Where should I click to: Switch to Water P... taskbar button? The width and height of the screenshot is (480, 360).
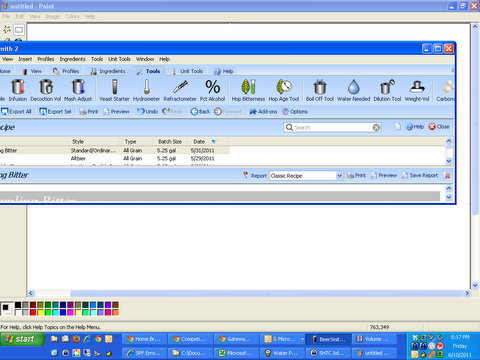(282, 353)
